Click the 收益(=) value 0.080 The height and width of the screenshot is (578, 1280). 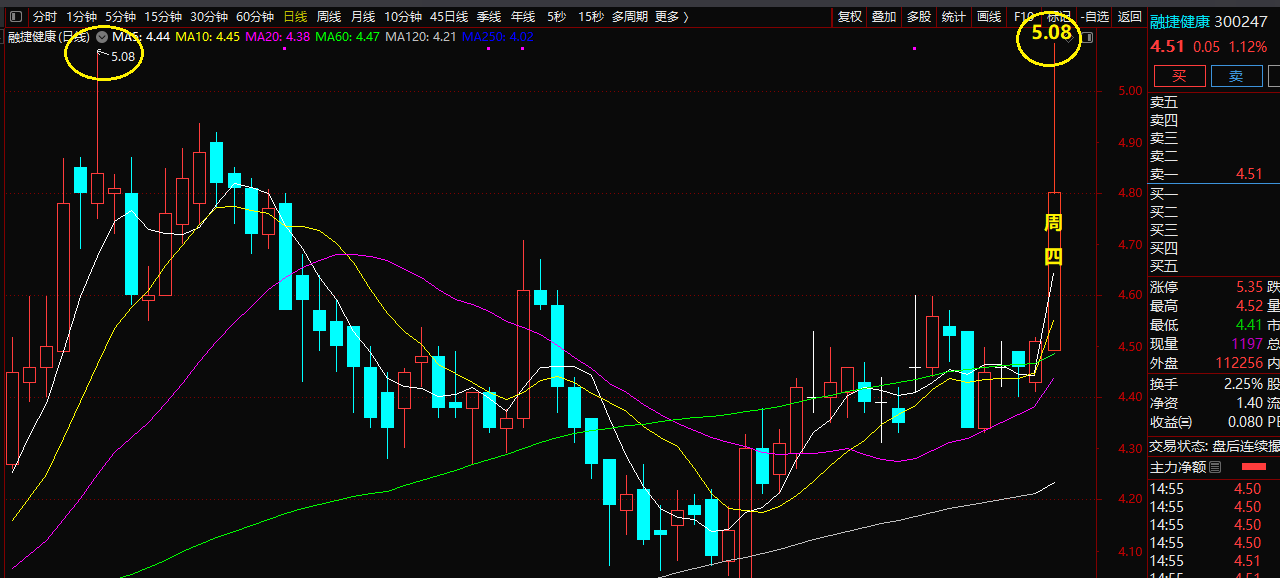tap(1245, 422)
